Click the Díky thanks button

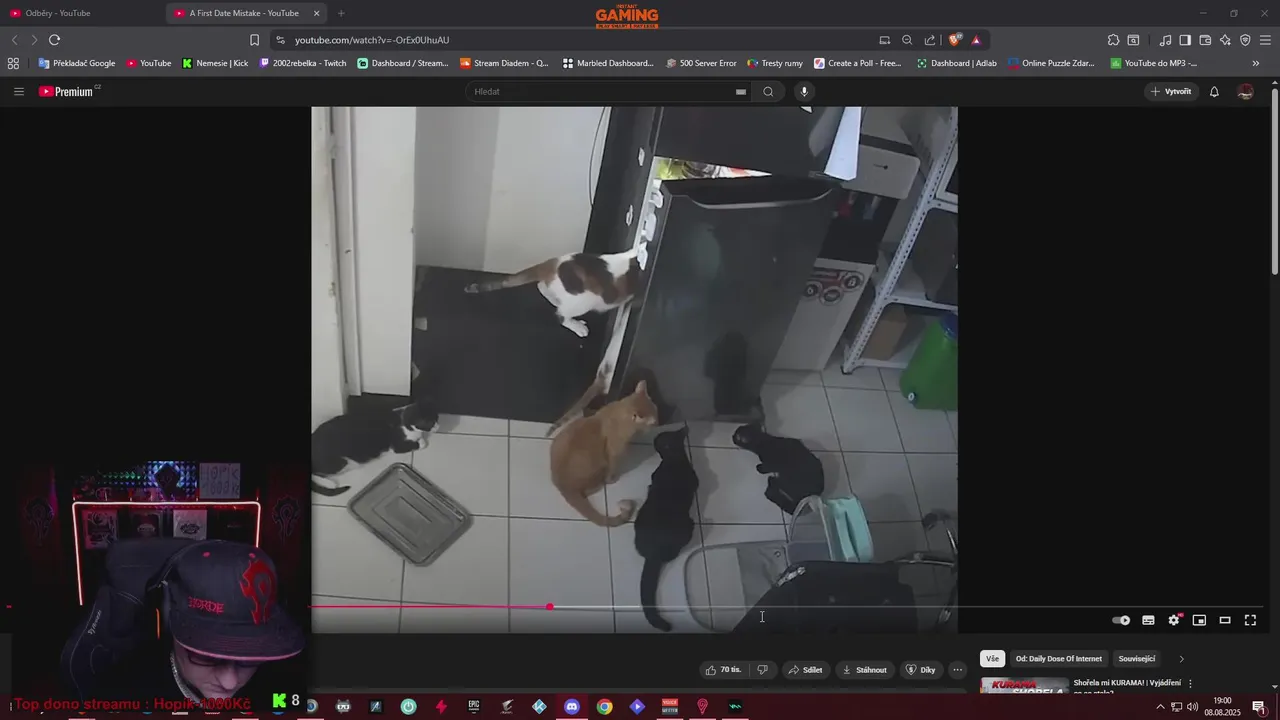[921, 670]
